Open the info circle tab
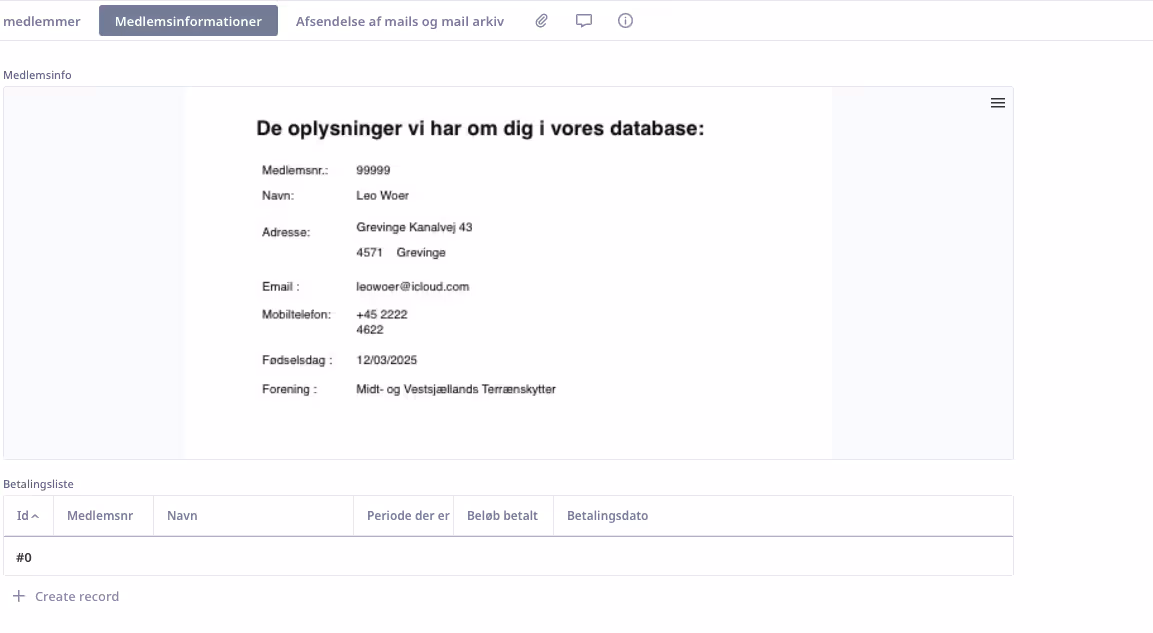 coord(625,21)
